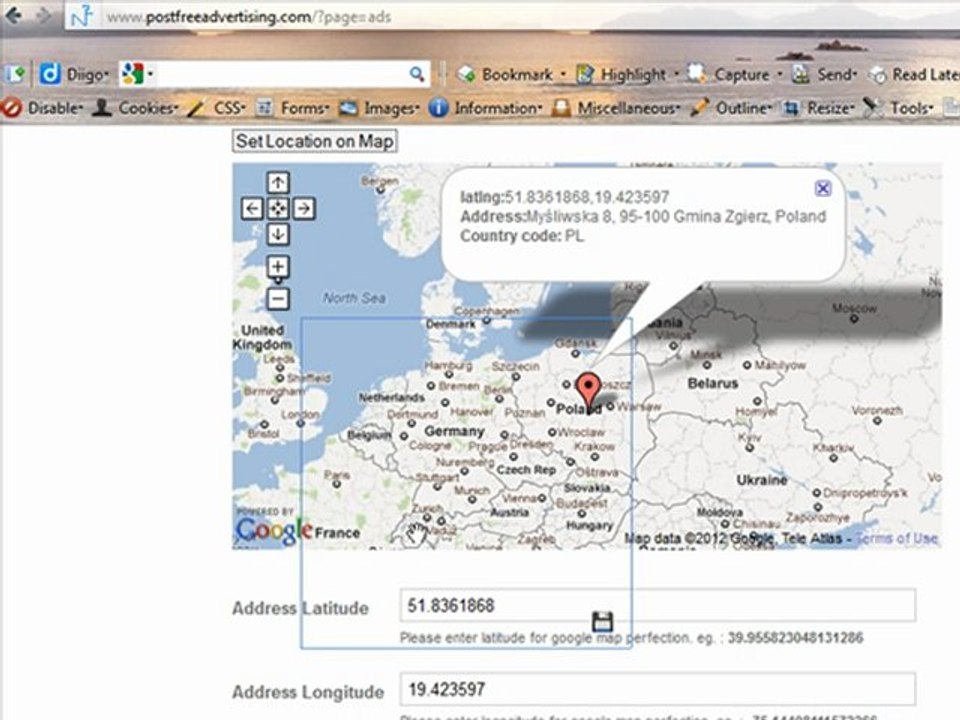Pan the map down with the arrow
Image resolution: width=960 pixels, height=720 pixels.
[278, 234]
